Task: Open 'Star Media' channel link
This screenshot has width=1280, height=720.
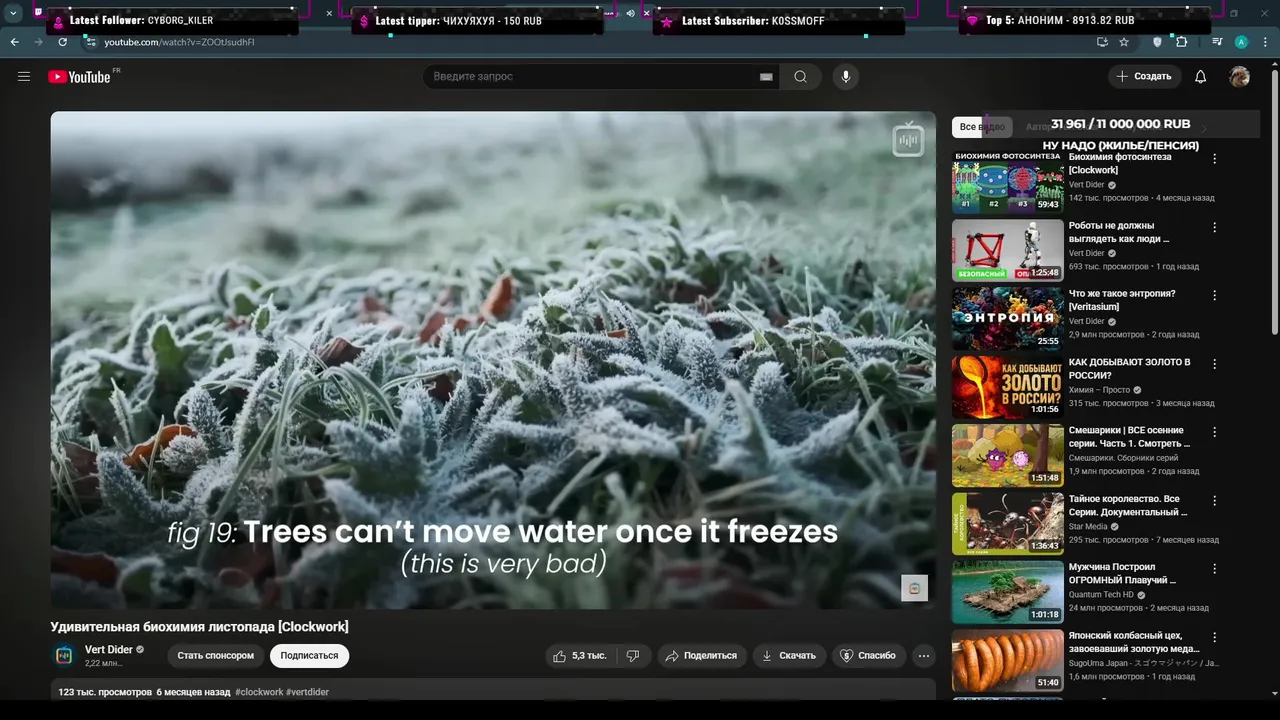Action: (x=1088, y=526)
